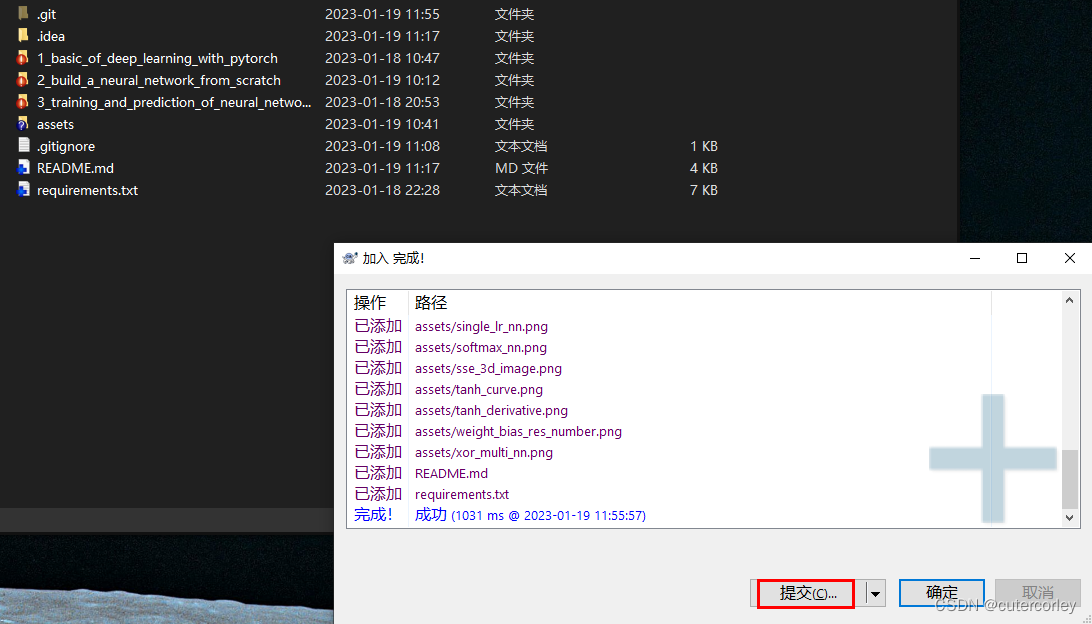Click the 3_training_and_prediction folder icon
The image size is (1092, 624).
[23, 102]
